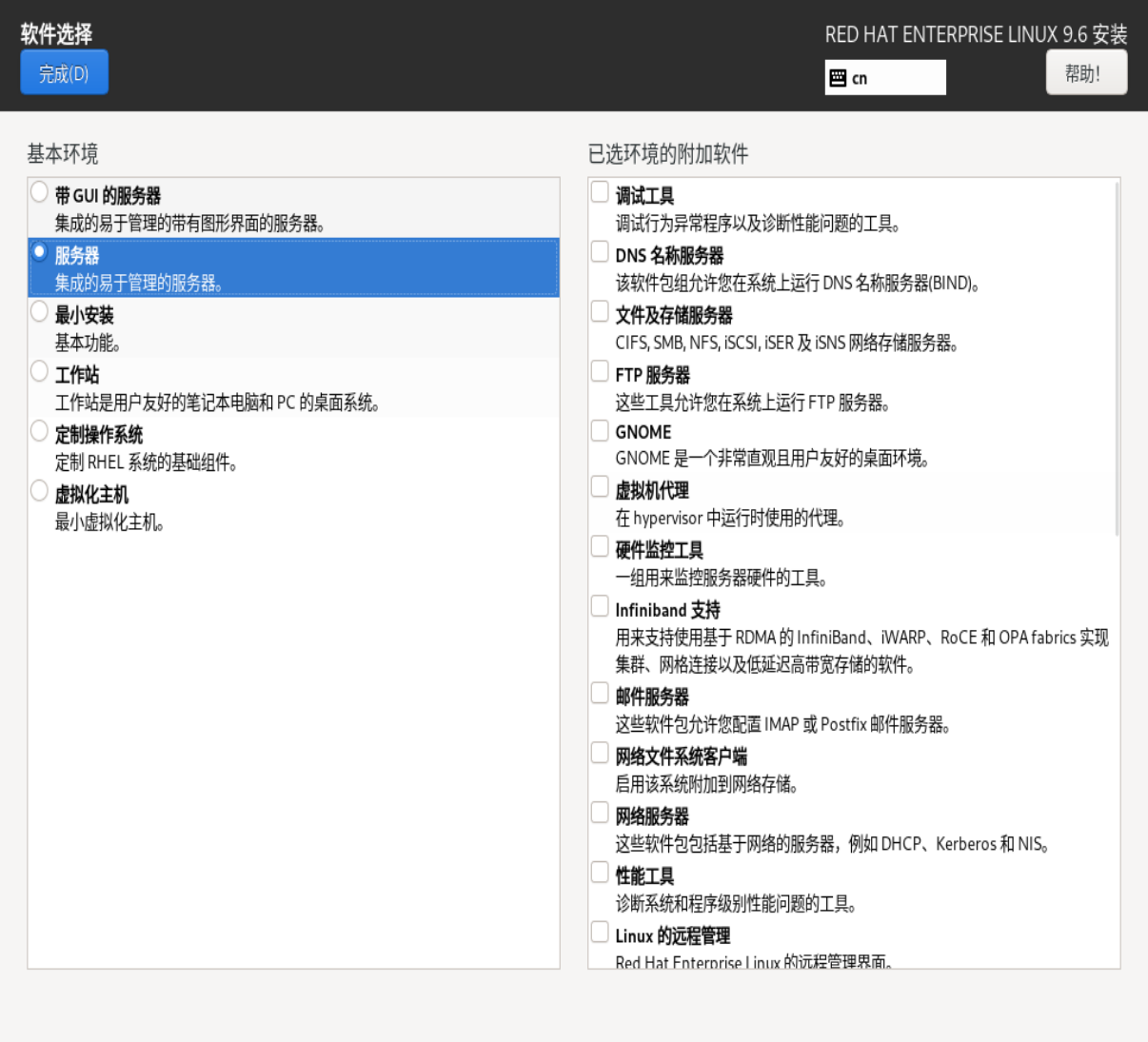1148x1042 pixels.
Task: Enable Linux 的远程管理 checkbox
Action: tap(600, 933)
